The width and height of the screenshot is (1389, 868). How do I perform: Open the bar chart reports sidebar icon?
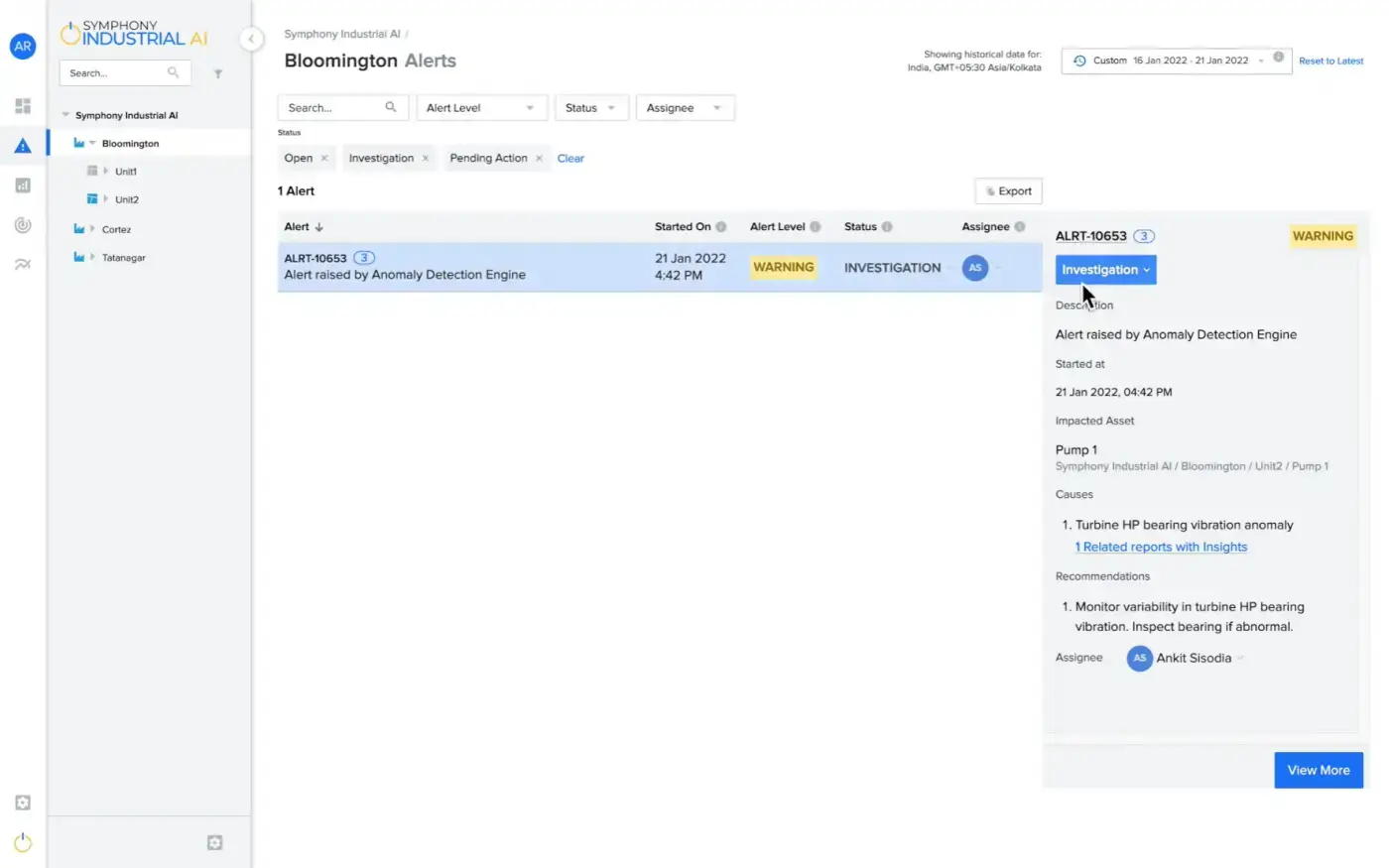coord(23,186)
